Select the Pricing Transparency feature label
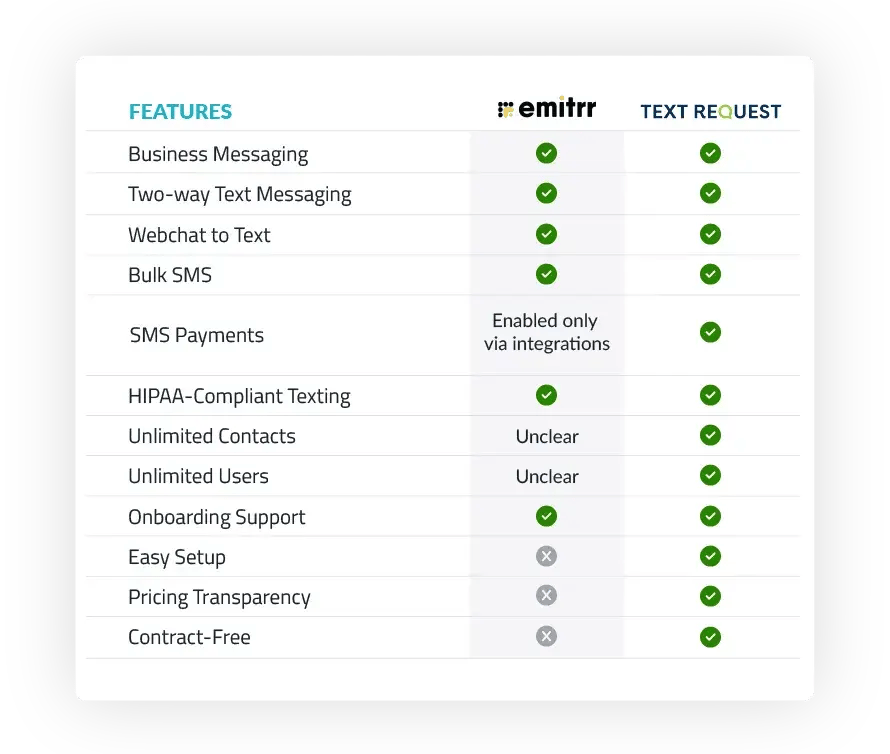Viewport: 890px width, 754px height. (x=219, y=597)
